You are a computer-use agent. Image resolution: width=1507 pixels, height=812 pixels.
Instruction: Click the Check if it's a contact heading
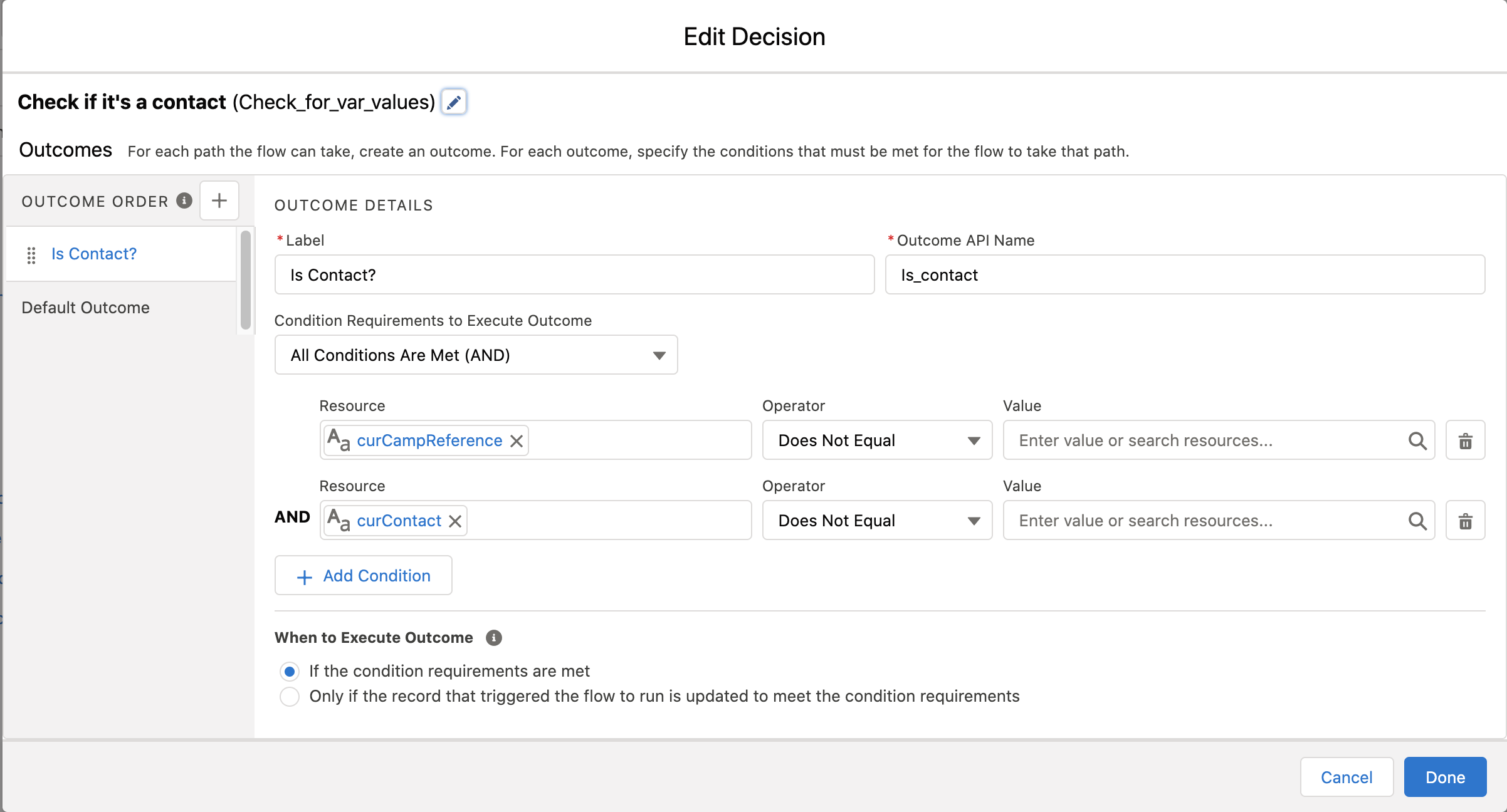(x=122, y=101)
